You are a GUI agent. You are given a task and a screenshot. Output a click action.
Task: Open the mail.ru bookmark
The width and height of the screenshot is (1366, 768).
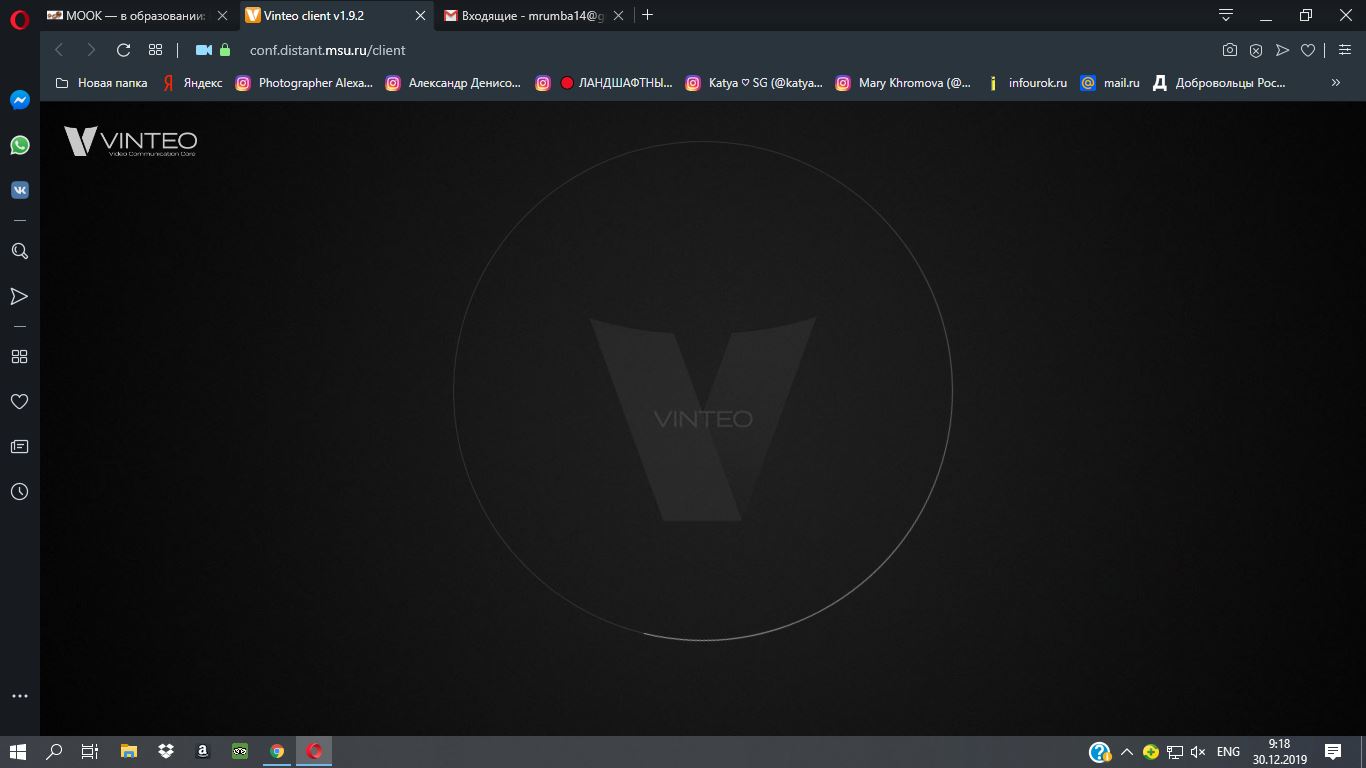[x=1110, y=83]
